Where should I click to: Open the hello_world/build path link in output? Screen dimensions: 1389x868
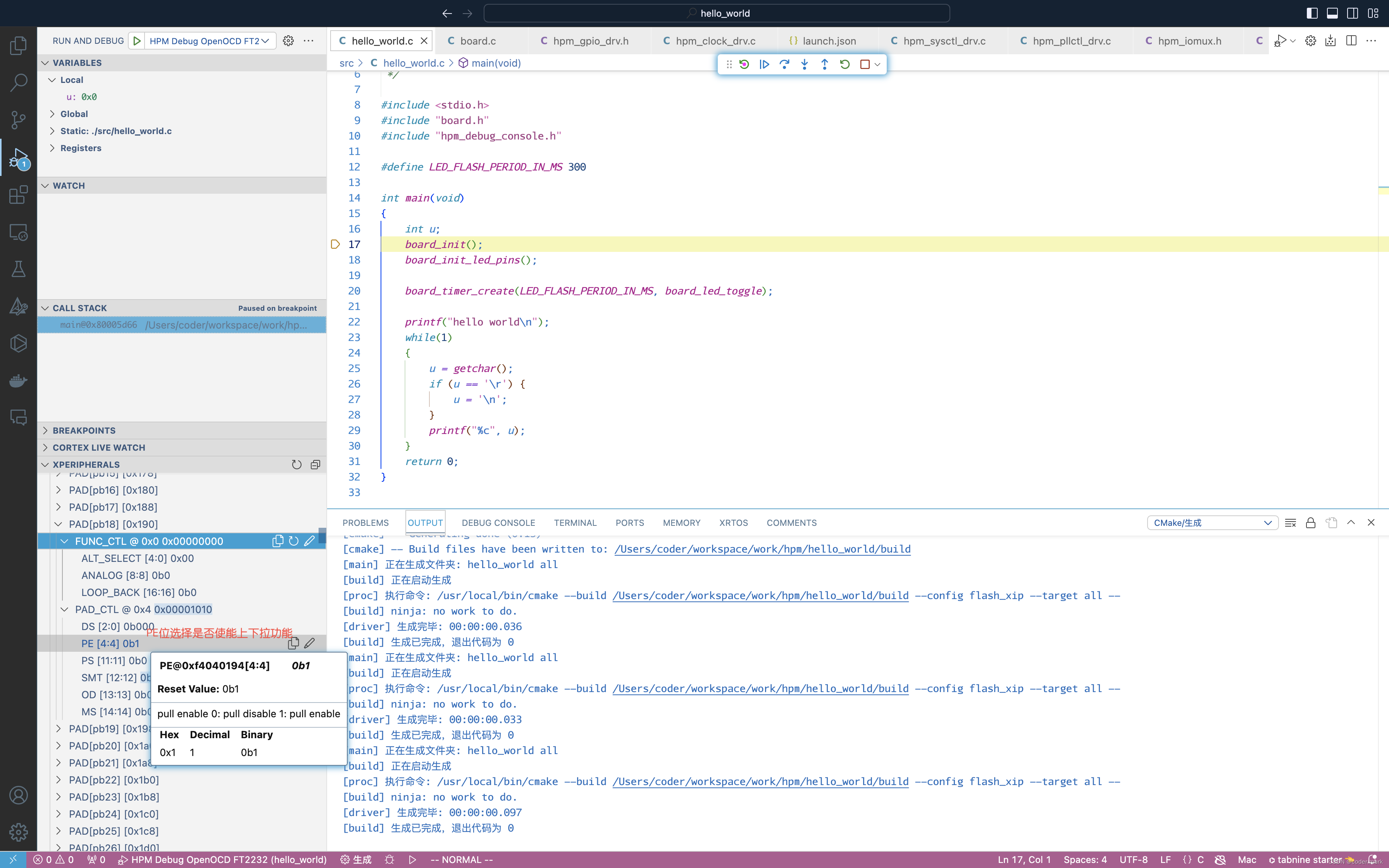coord(762,549)
